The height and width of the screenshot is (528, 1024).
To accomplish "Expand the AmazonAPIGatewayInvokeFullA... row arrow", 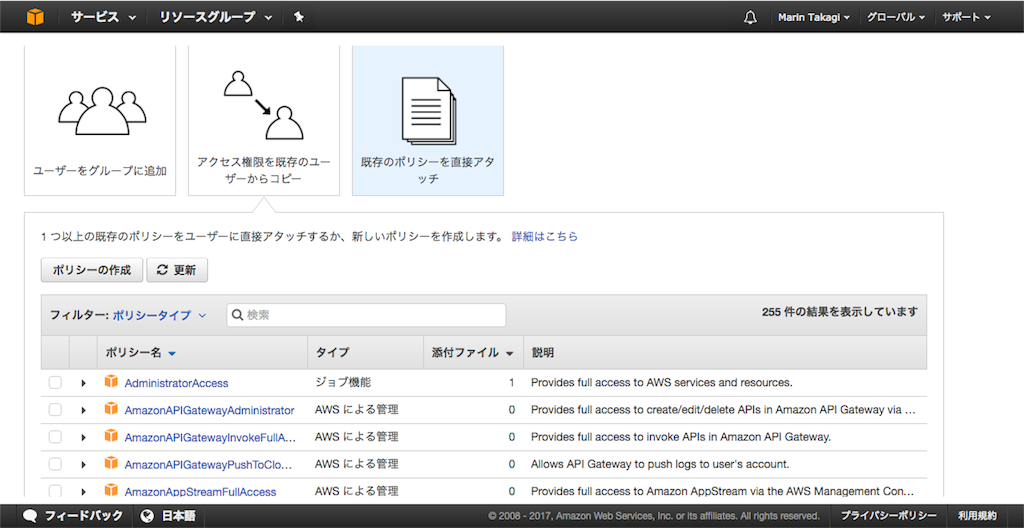I will click(83, 437).
